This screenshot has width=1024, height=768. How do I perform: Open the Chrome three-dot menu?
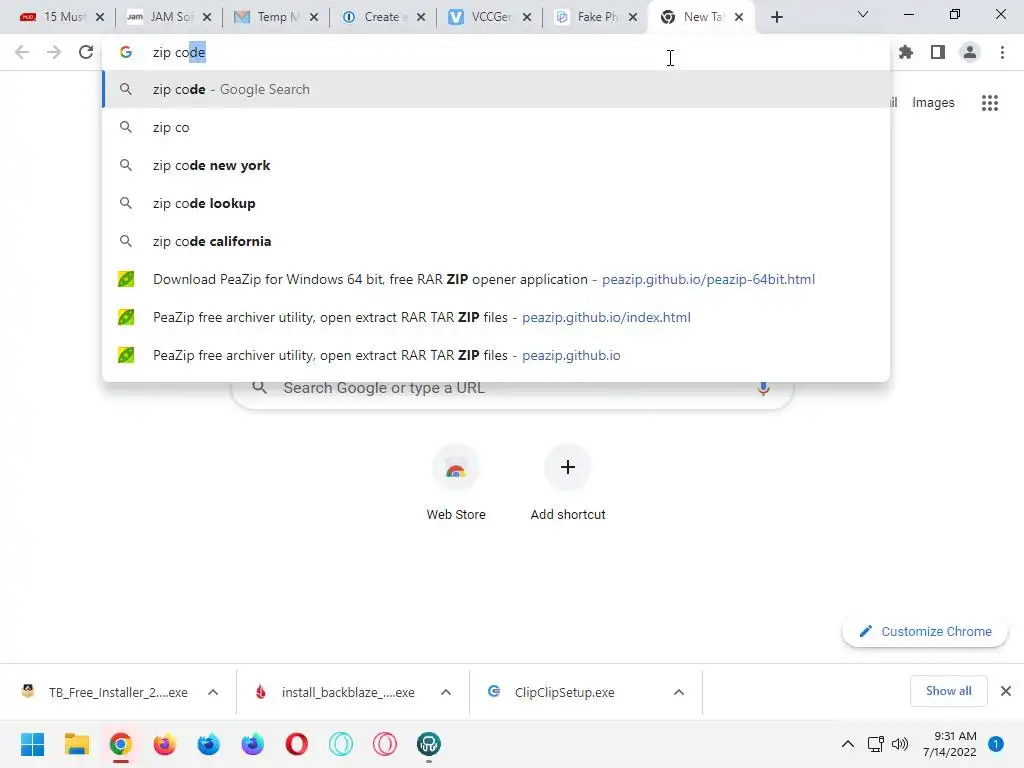point(1002,52)
